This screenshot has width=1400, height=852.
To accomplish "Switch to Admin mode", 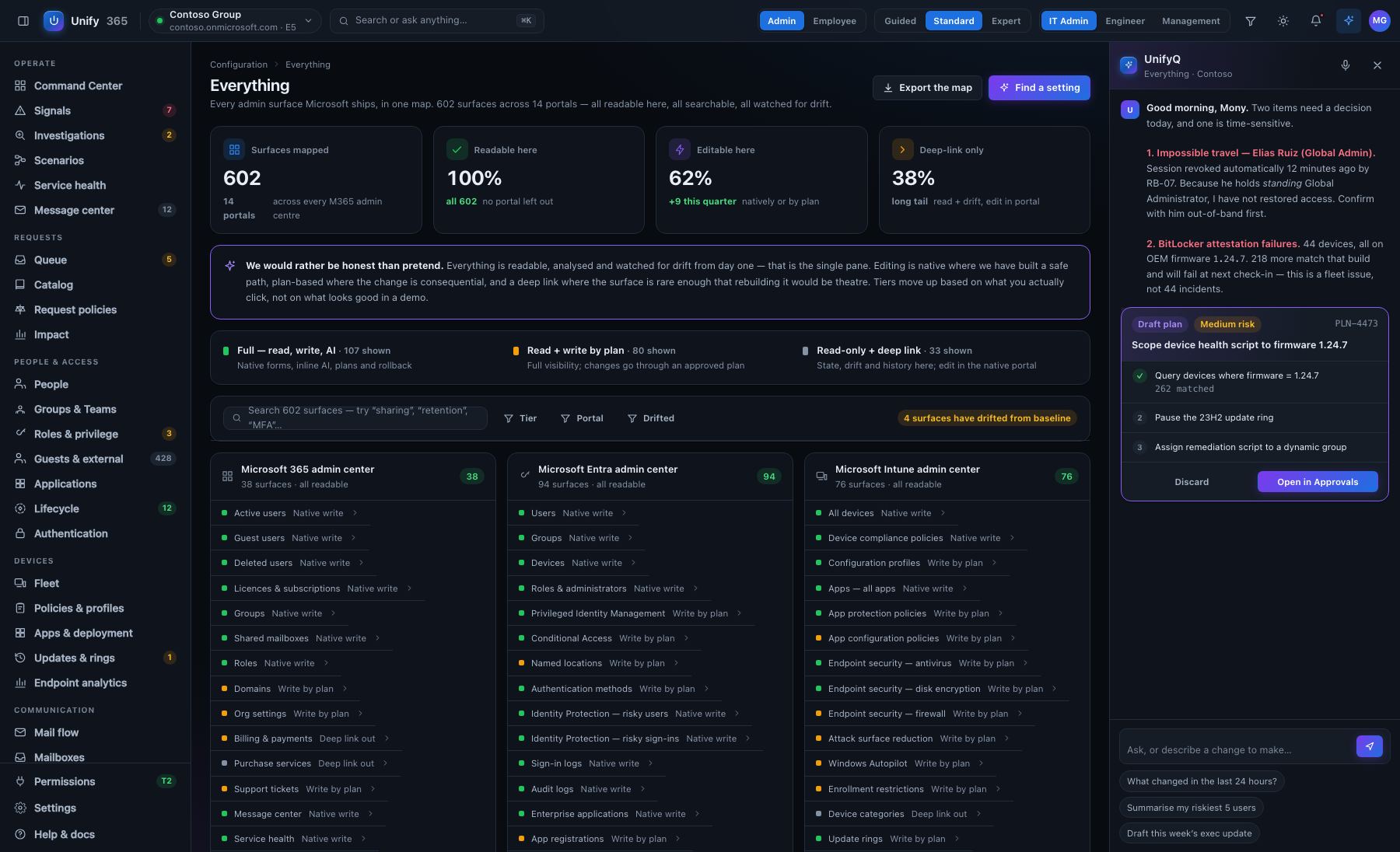I will tap(782, 21).
